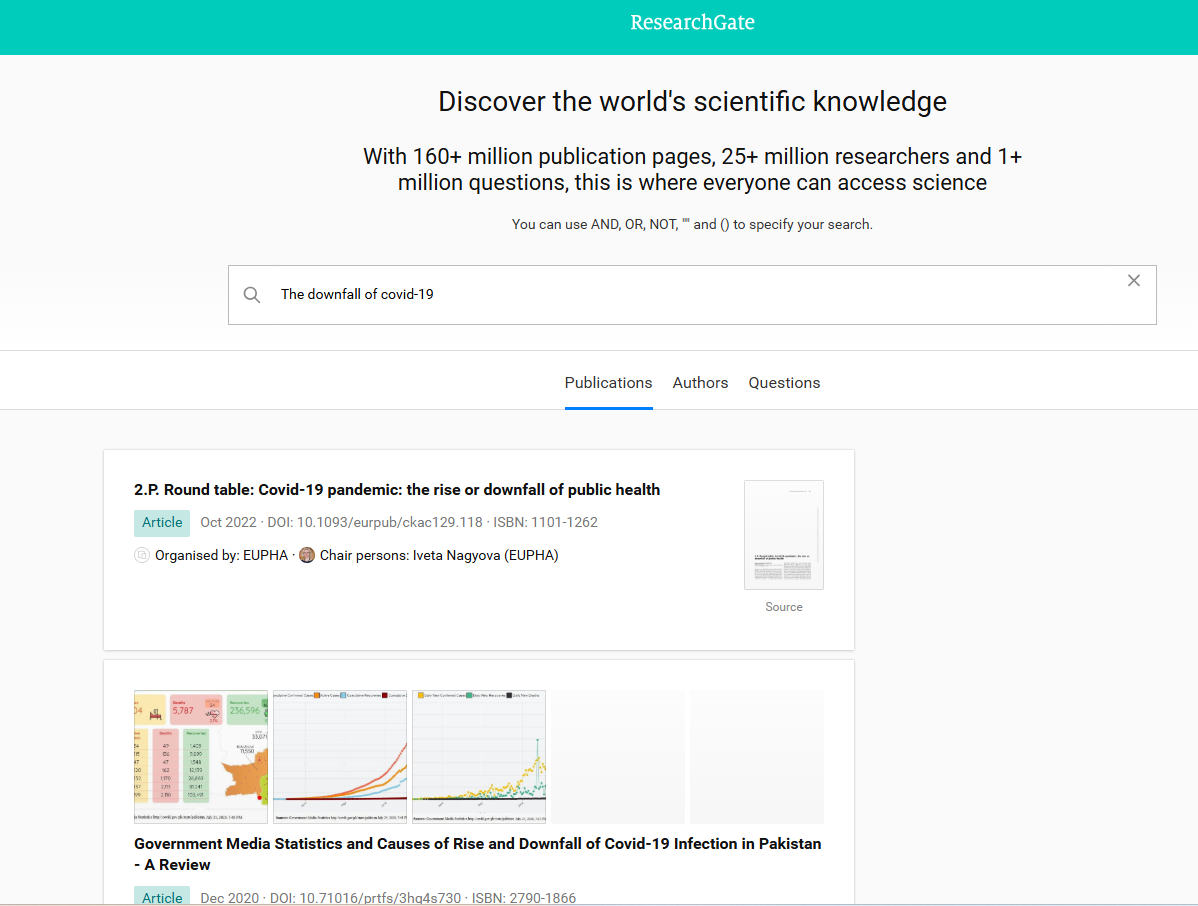
Task: Clear the search field using the X icon
Action: (1133, 280)
